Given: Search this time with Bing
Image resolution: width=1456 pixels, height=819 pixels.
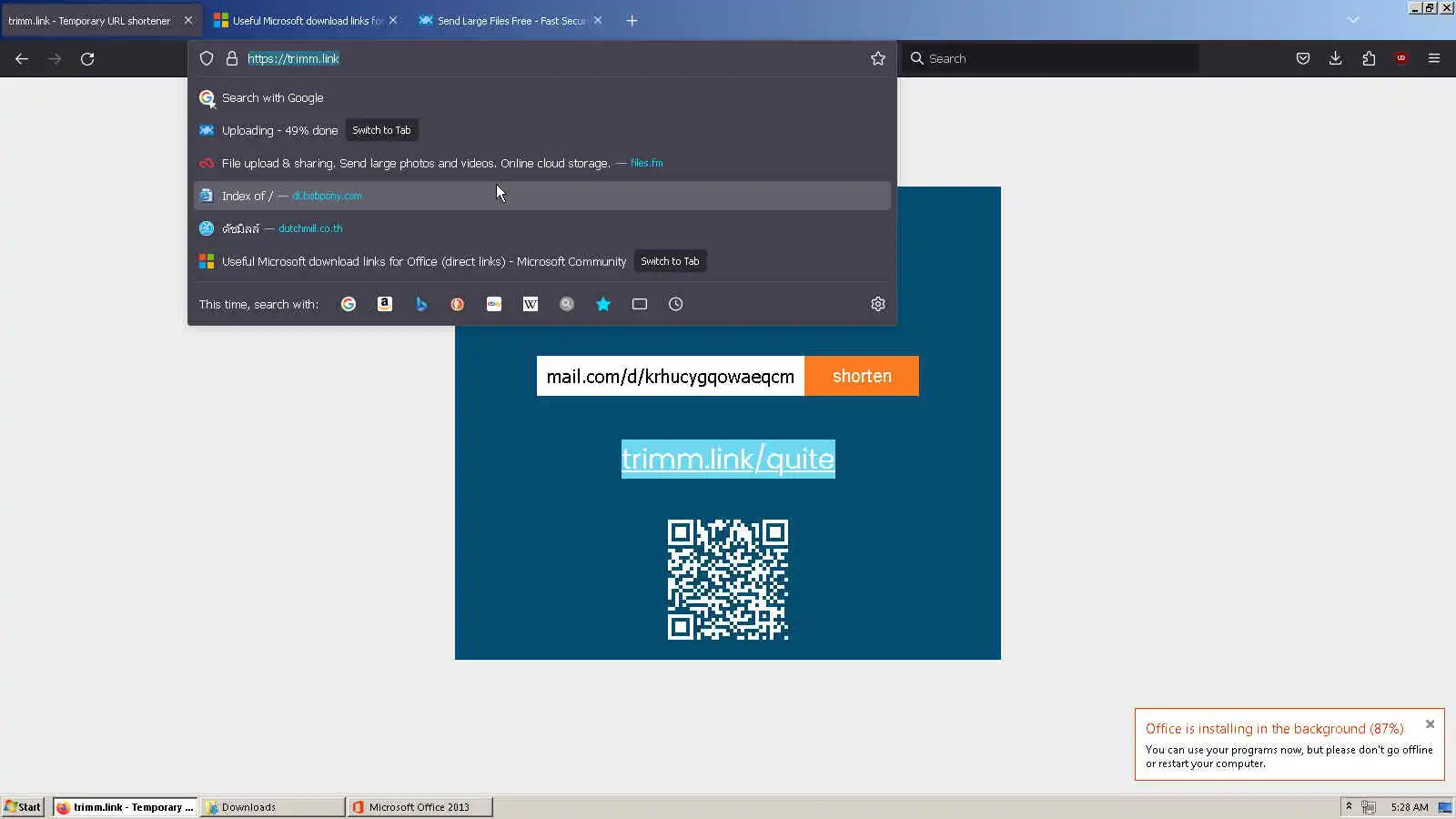Looking at the screenshot, I should coord(421,304).
